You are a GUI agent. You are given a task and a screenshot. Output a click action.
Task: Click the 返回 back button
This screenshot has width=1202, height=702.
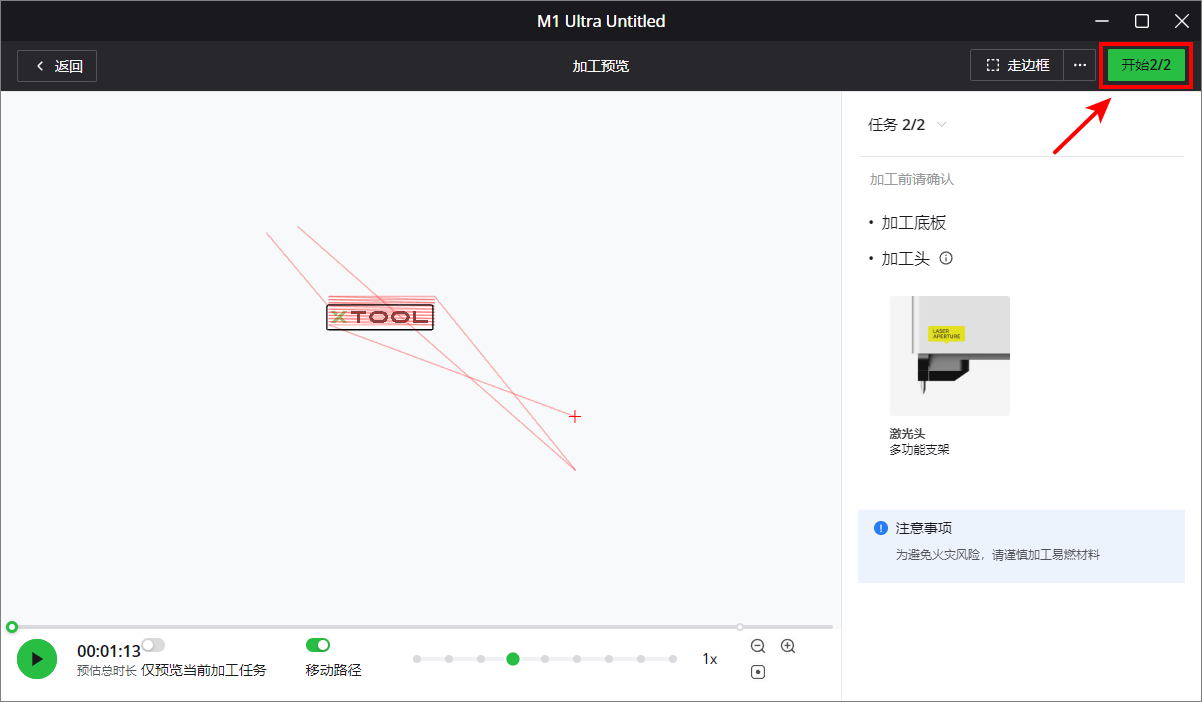[57, 66]
